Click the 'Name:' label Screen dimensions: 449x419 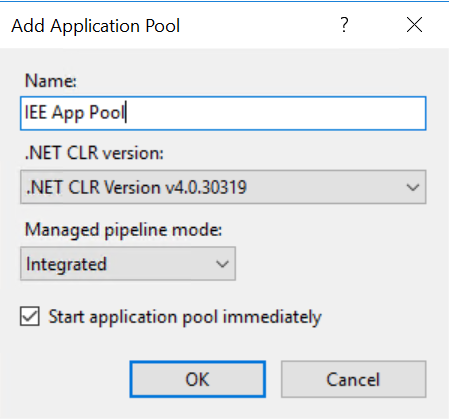pos(51,81)
